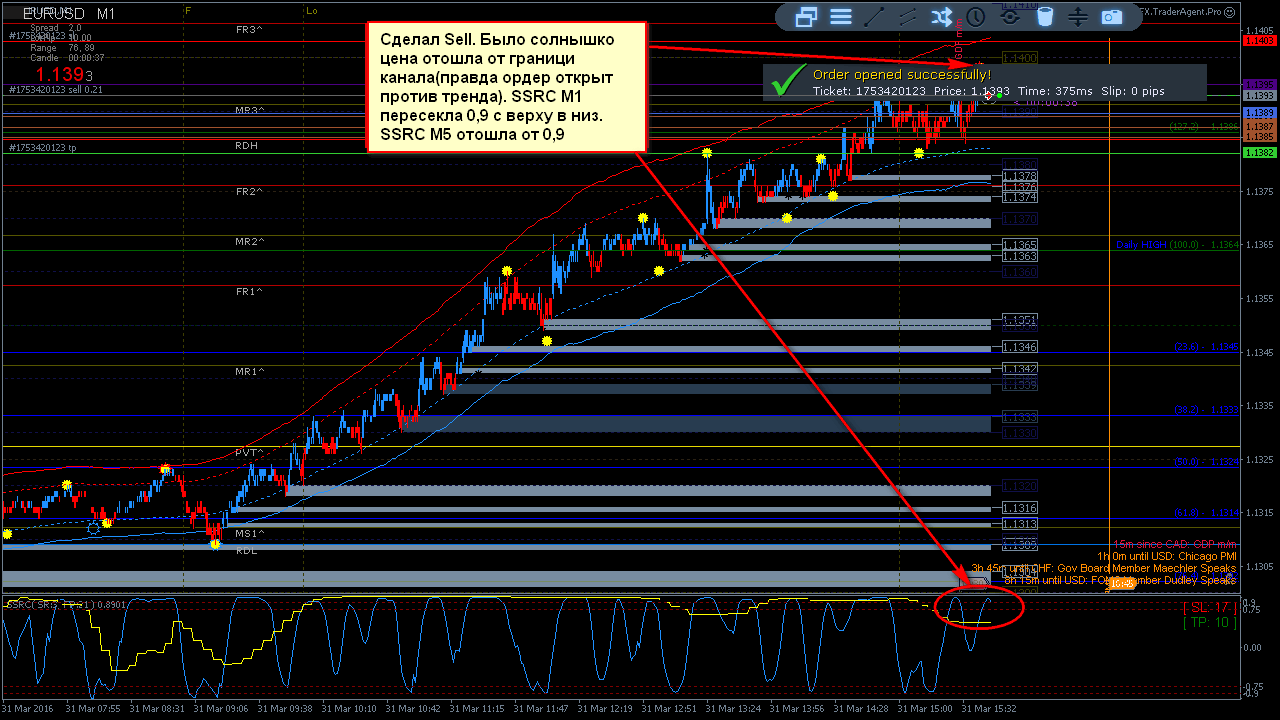This screenshot has height=720, width=1280.
Task: Click the blue 1.1389 price axis tag
Action: click(x=1259, y=113)
